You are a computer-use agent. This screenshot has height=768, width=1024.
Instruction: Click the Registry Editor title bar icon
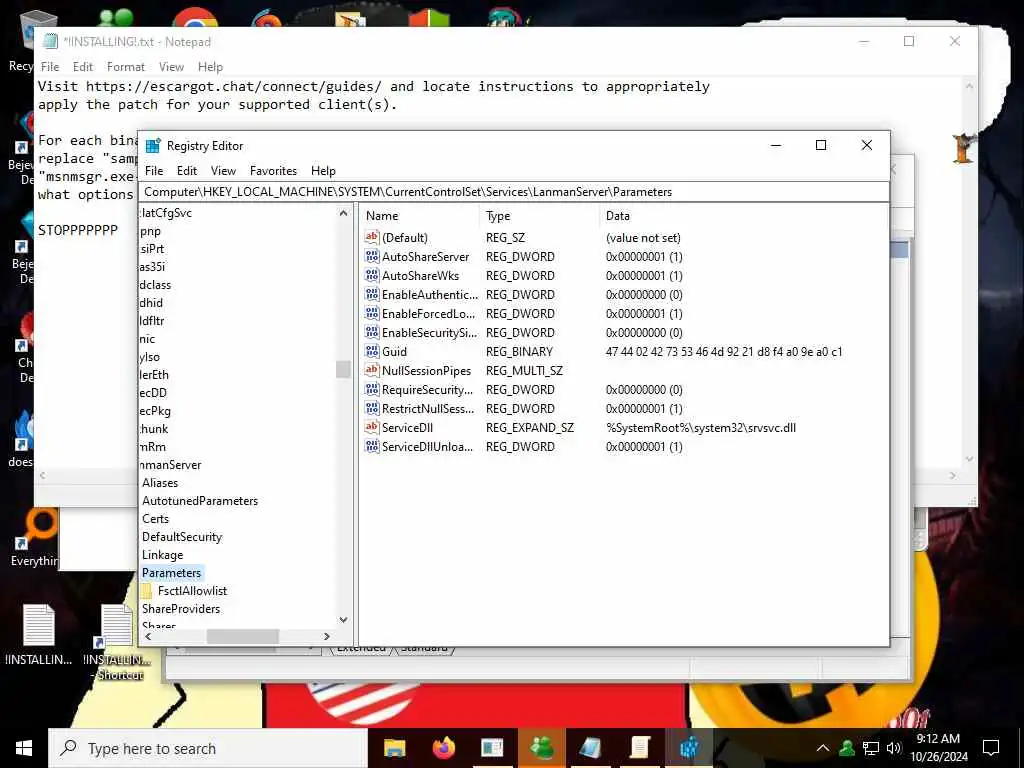pos(153,146)
